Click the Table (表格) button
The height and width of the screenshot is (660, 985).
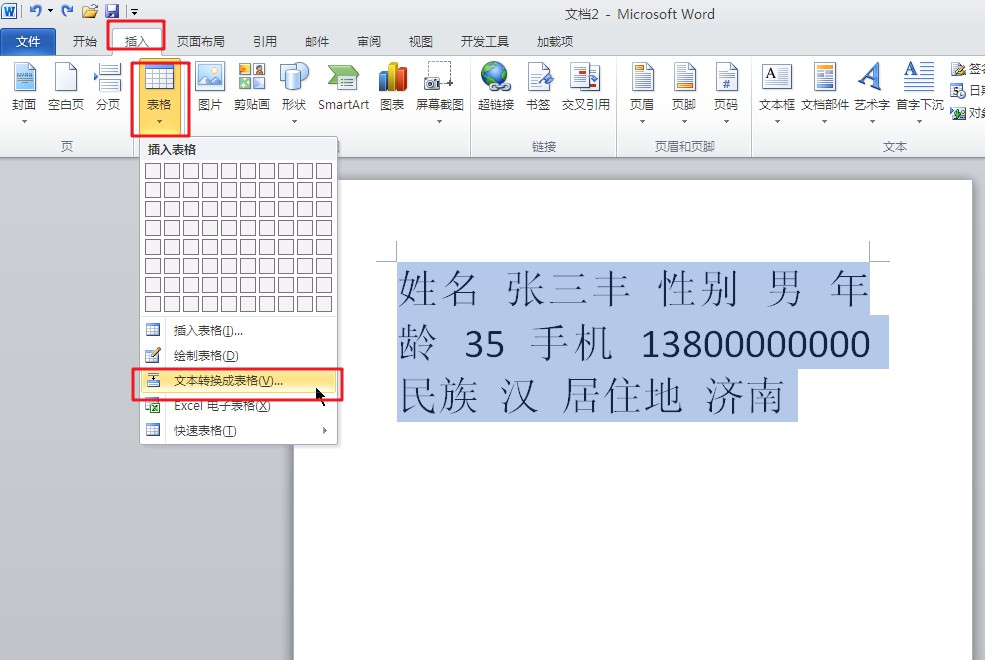(x=159, y=96)
